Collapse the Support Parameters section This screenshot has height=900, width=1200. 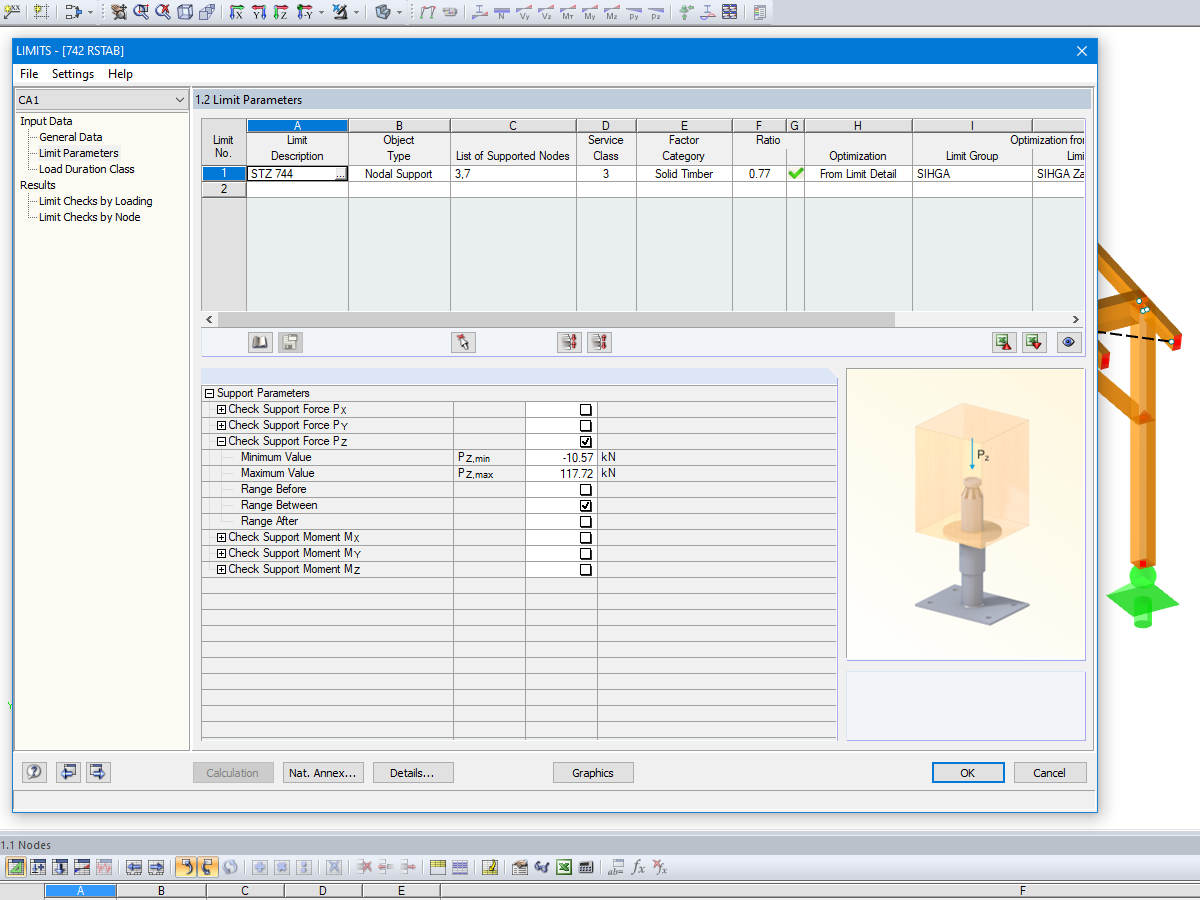[209, 393]
